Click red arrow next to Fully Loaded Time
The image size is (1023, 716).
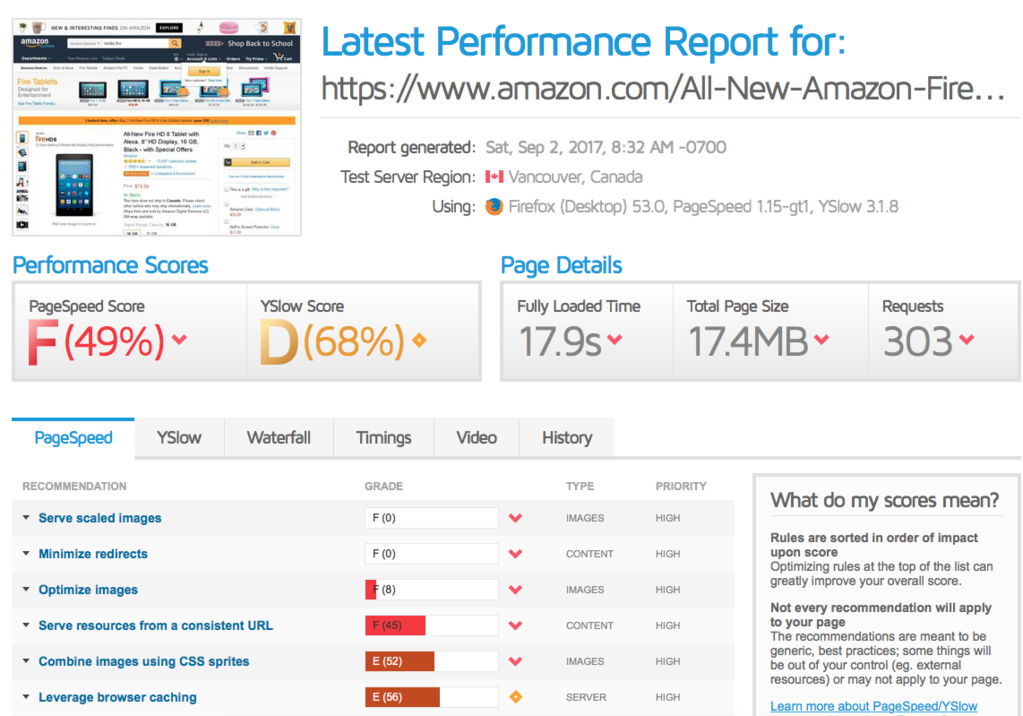(x=615, y=339)
